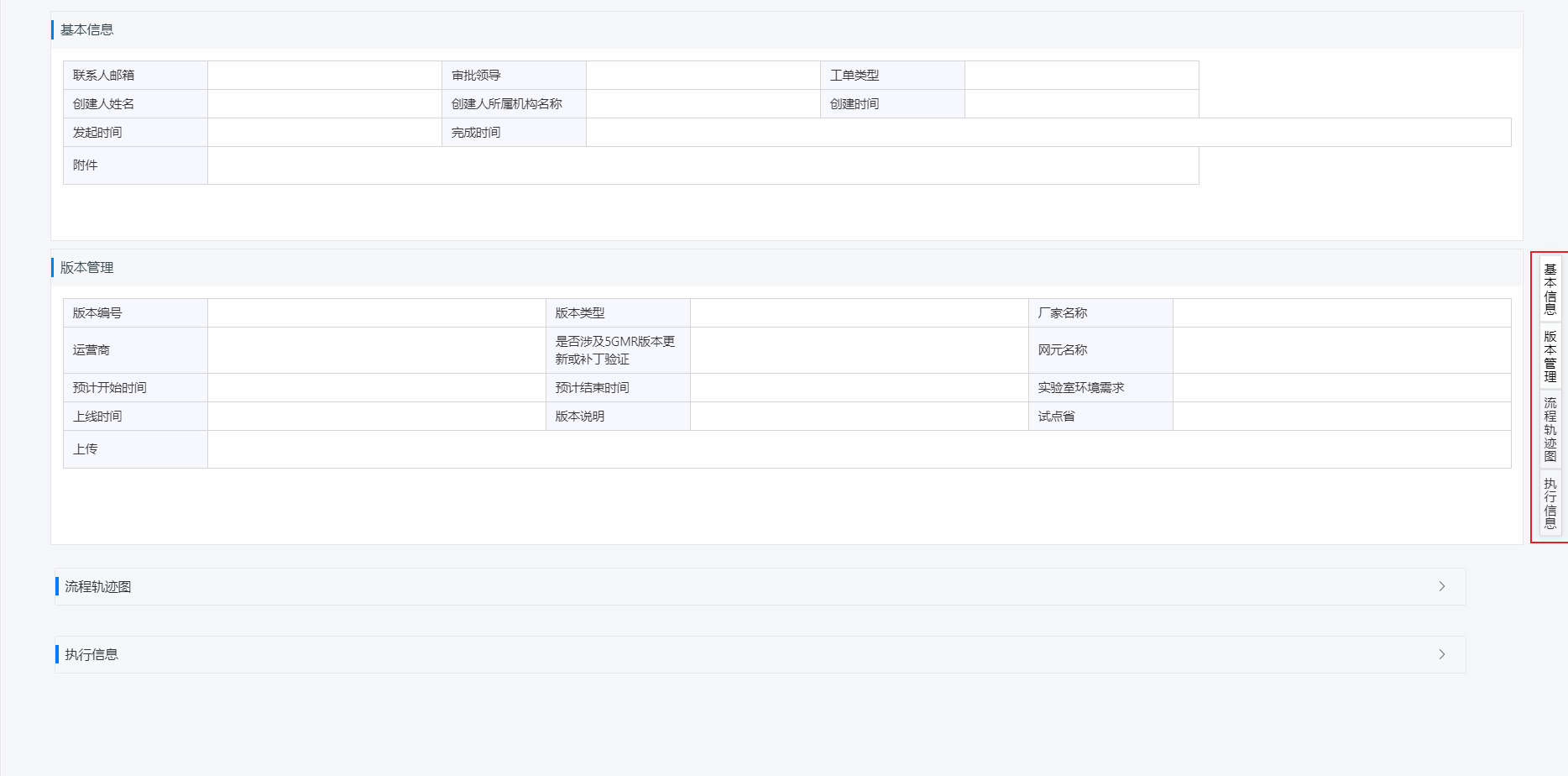This screenshot has width=1568, height=776.
Task: Expand the 流程轨迹图 section chevron
Action: (x=1442, y=586)
